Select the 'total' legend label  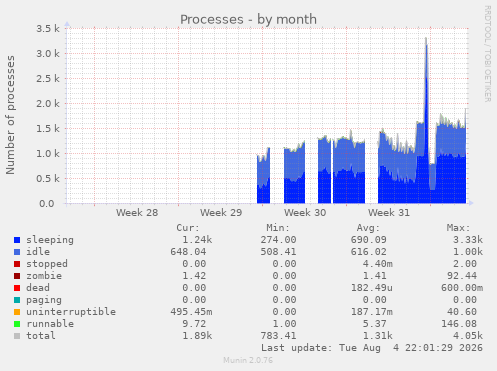(x=41, y=336)
